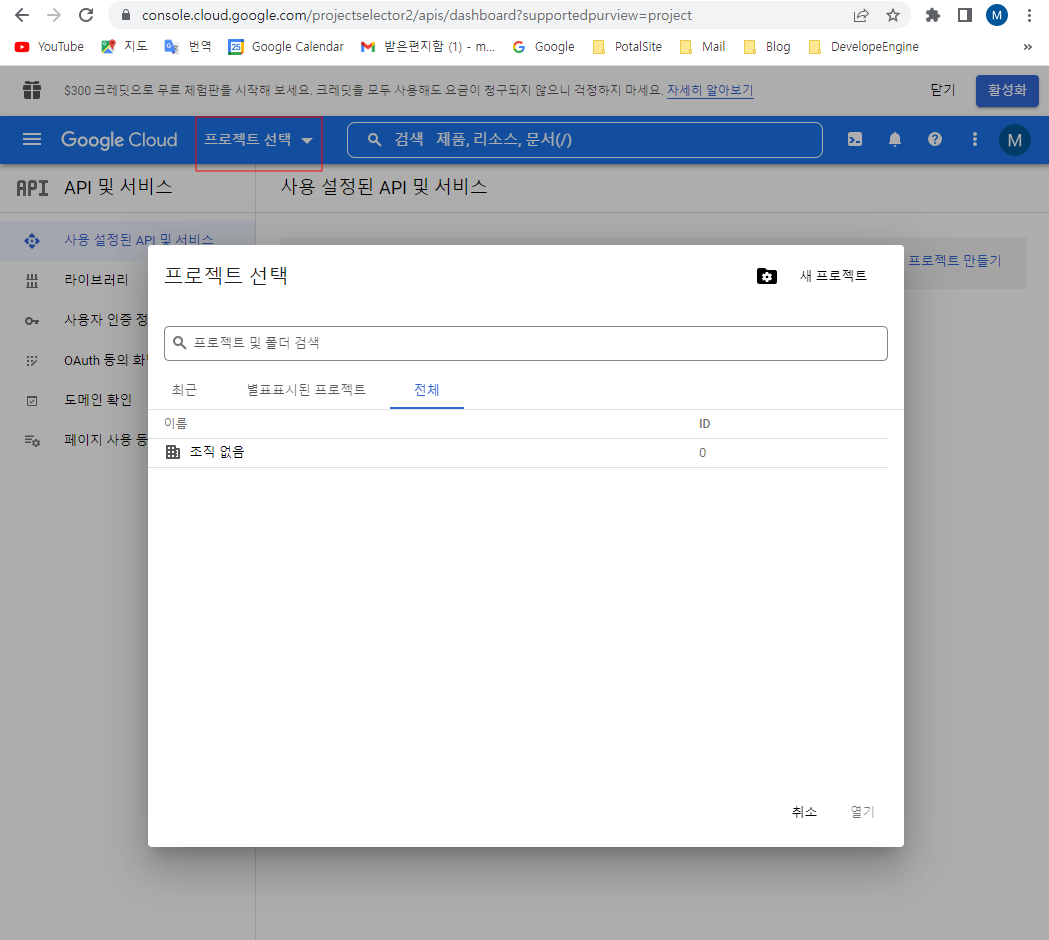This screenshot has width=1049, height=940.
Task: Open the Mail bookmark folder
Action: [x=702, y=47]
